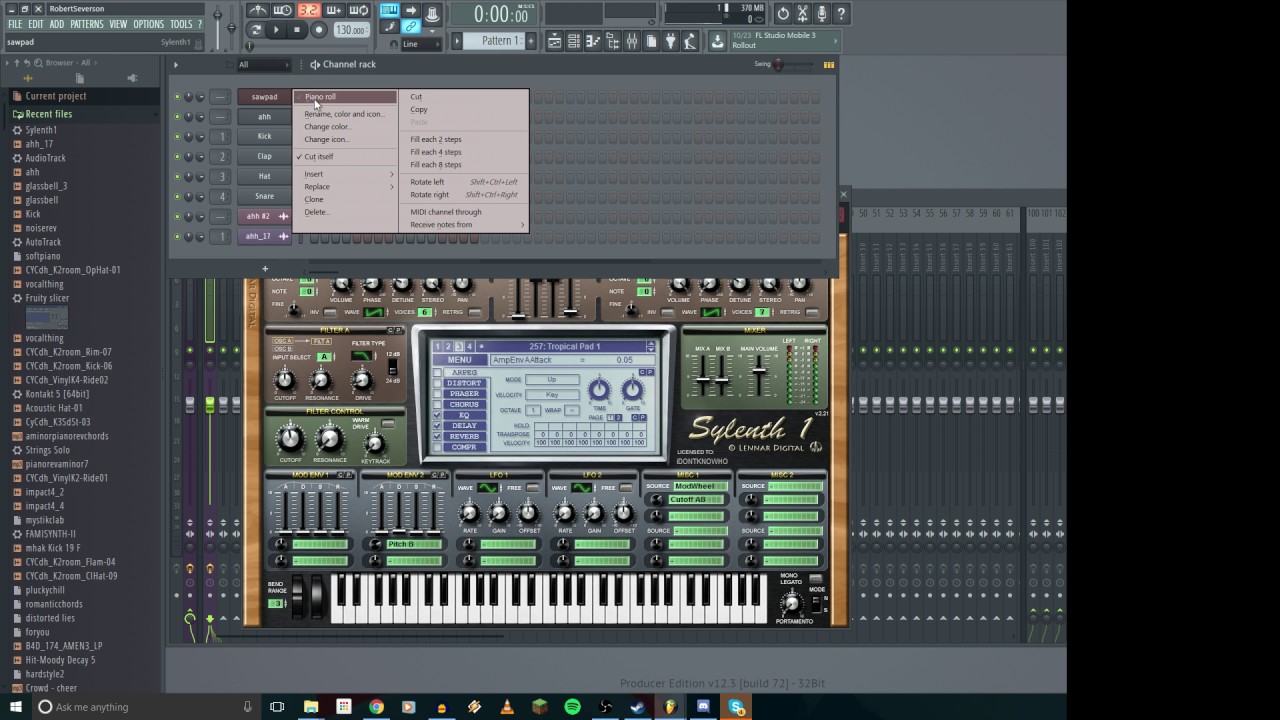
Task: Open the TOOLS menu in menu bar
Action: click(181, 24)
